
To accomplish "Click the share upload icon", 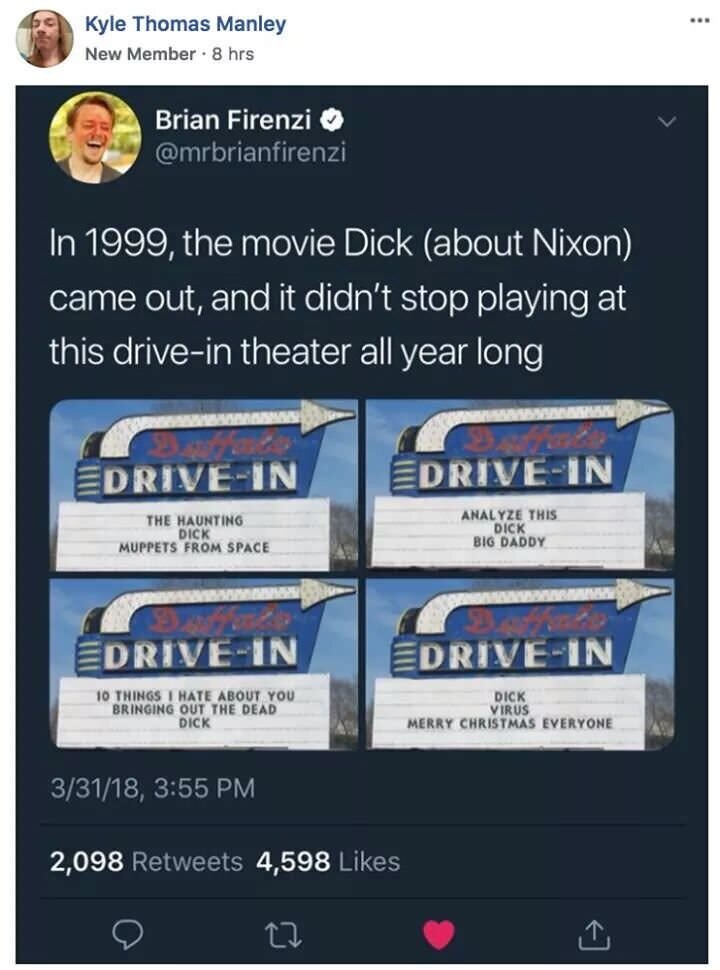I will (594, 934).
